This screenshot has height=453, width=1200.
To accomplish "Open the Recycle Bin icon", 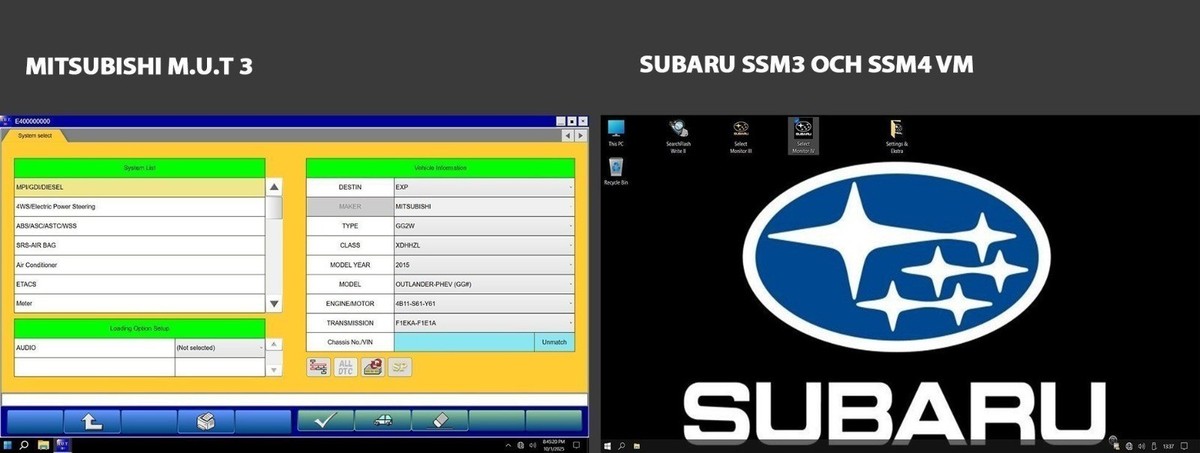I will pyautogui.click(x=616, y=172).
